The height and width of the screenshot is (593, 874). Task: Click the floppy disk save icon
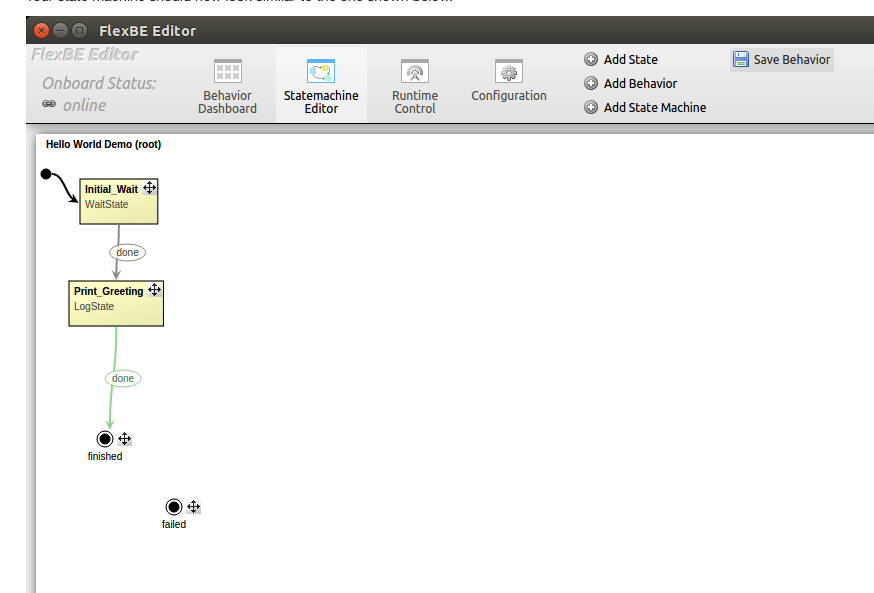point(741,59)
